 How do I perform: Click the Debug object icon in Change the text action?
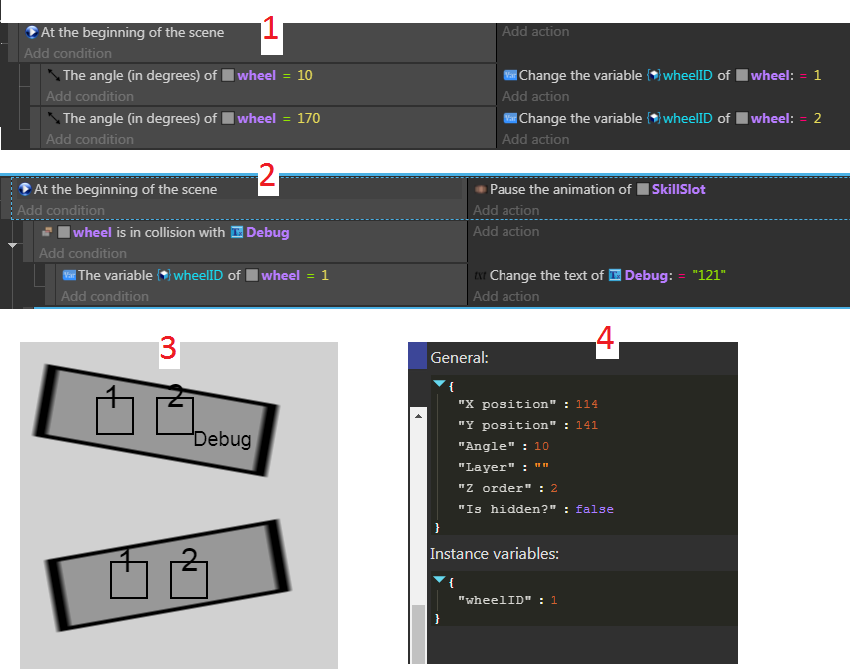pos(615,275)
